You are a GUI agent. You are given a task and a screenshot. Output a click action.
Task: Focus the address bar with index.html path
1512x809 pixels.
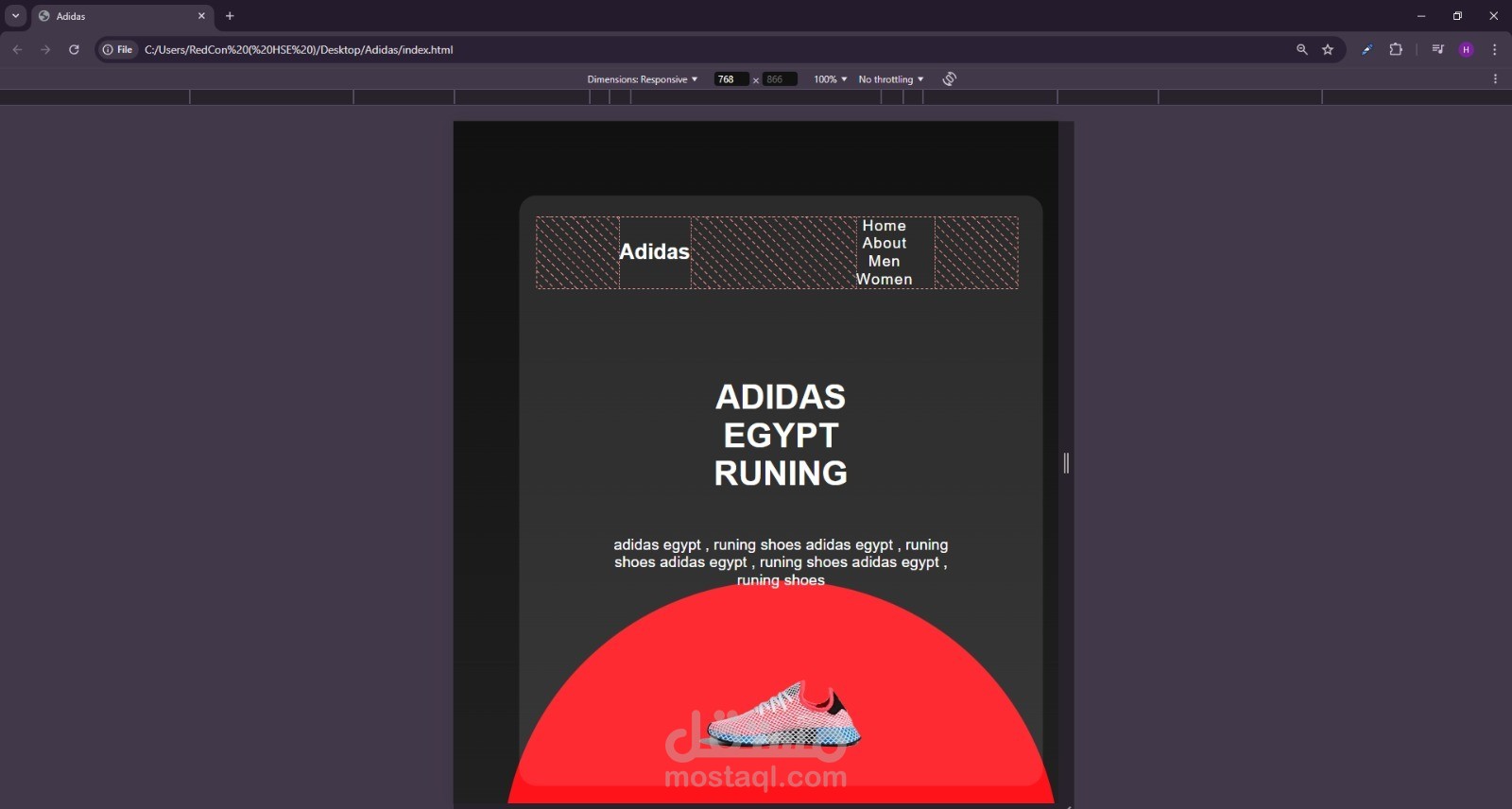click(x=299, y=50)
